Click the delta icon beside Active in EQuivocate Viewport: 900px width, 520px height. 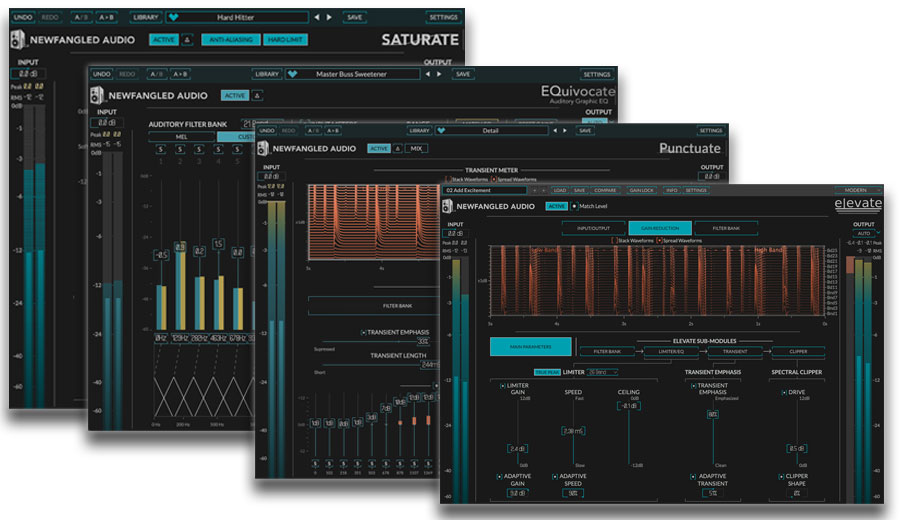257,95
